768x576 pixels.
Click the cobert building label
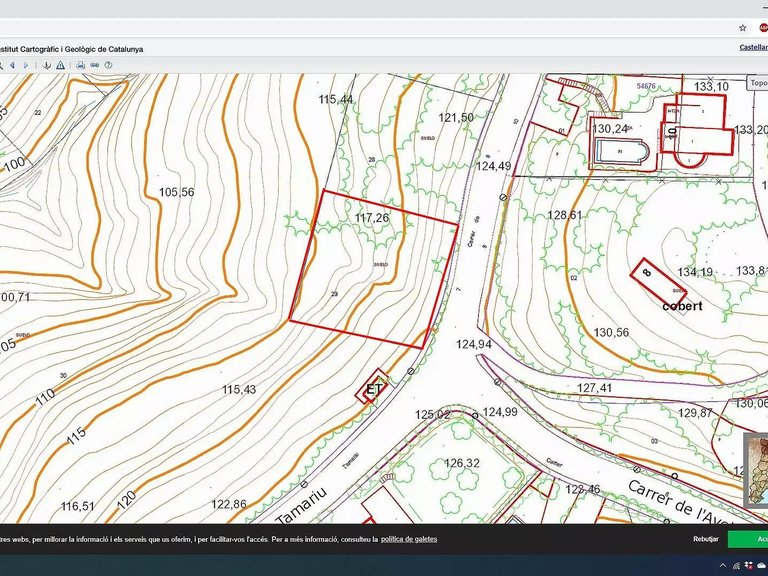click(682, 306)
